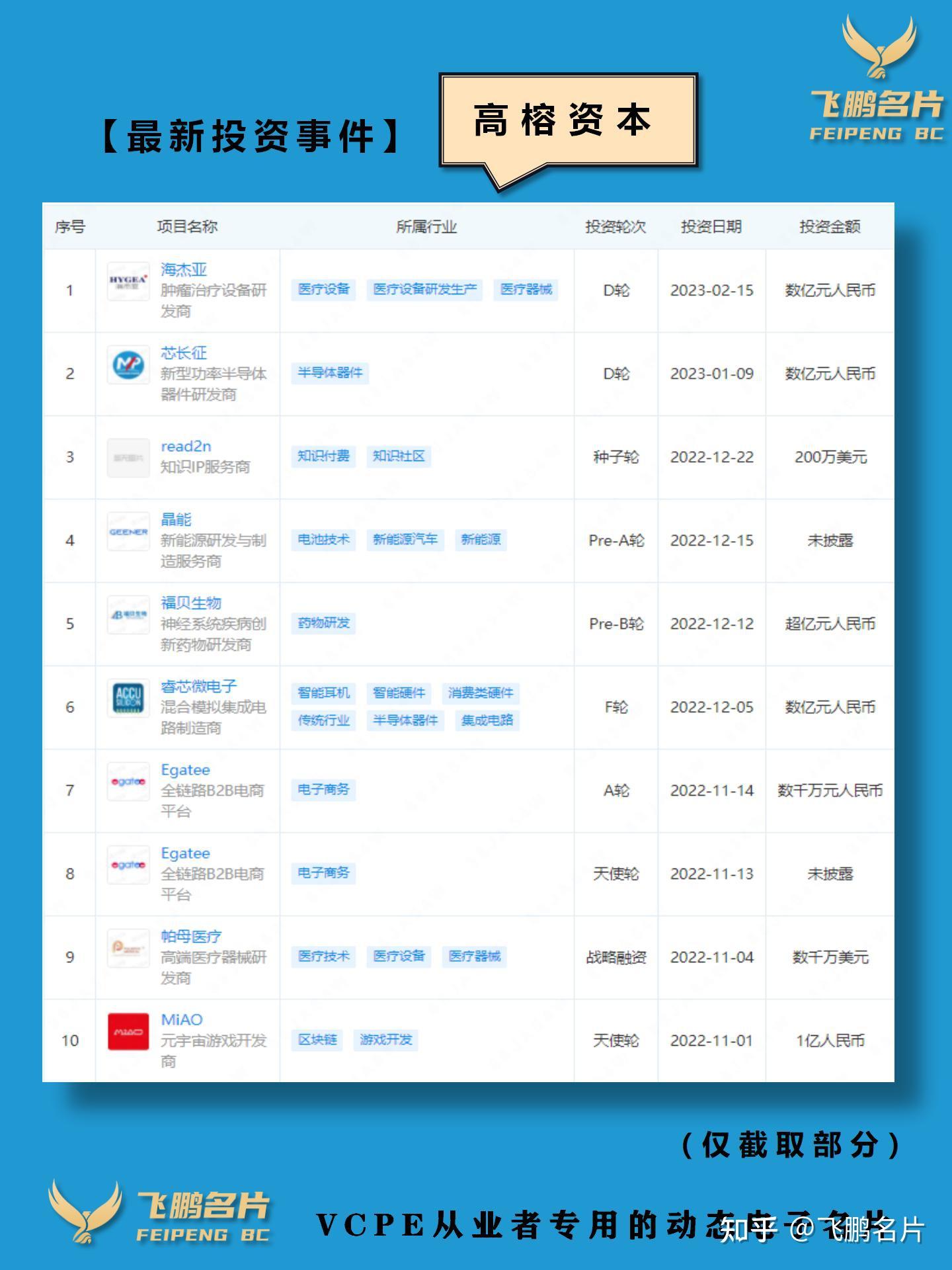Click the 200万美元 amount cell
The image size is (952, 1270).
(x=830, y=457)
